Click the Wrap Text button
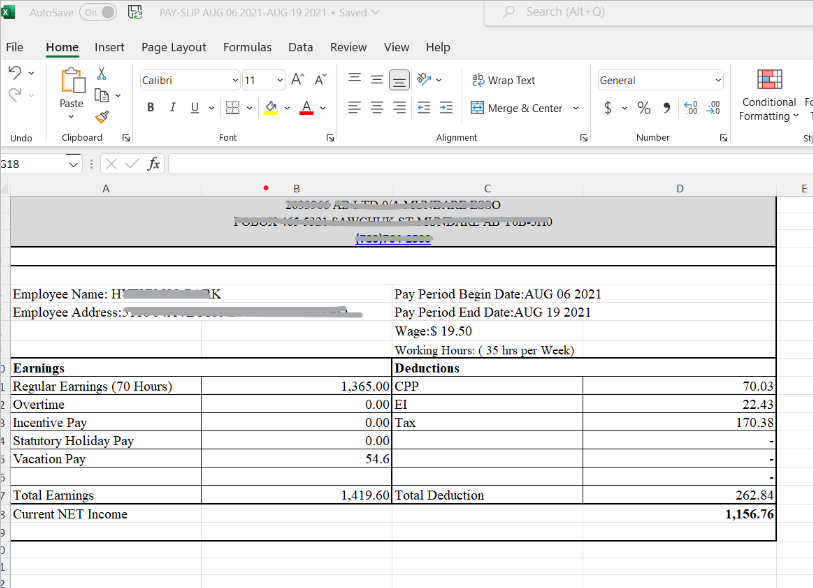The width and height of the screenshot is (813, 588). click(x=503, y=80)
